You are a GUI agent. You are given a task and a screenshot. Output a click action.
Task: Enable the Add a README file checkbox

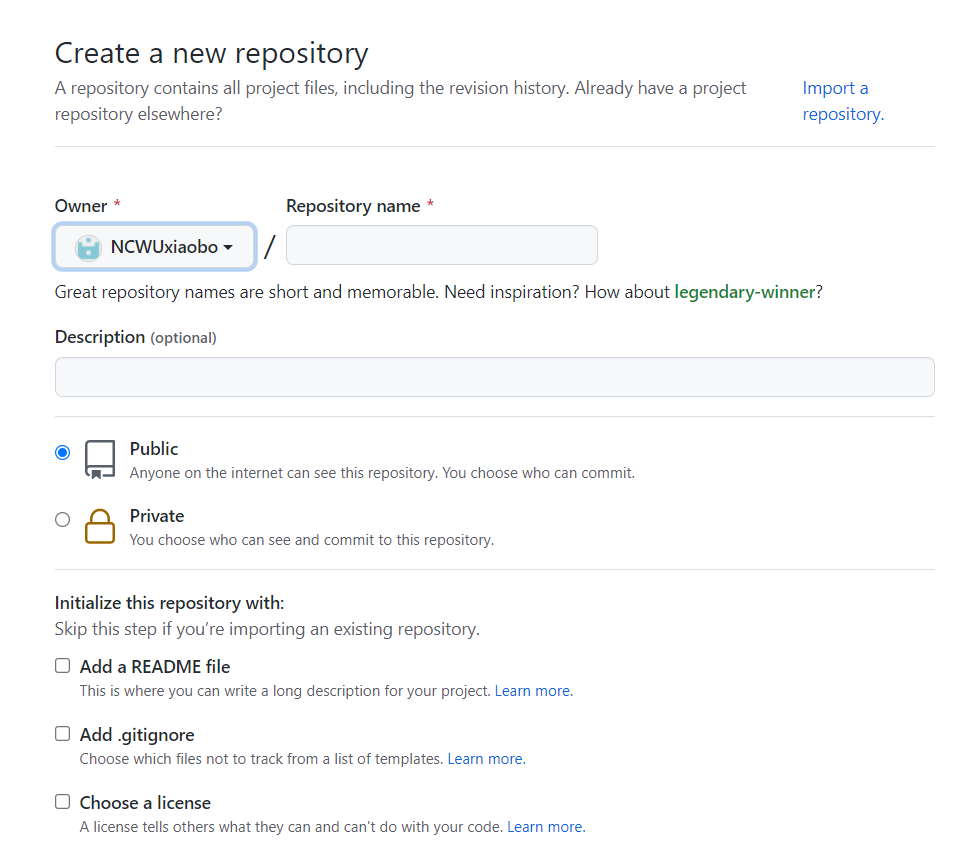coord(62,666)
